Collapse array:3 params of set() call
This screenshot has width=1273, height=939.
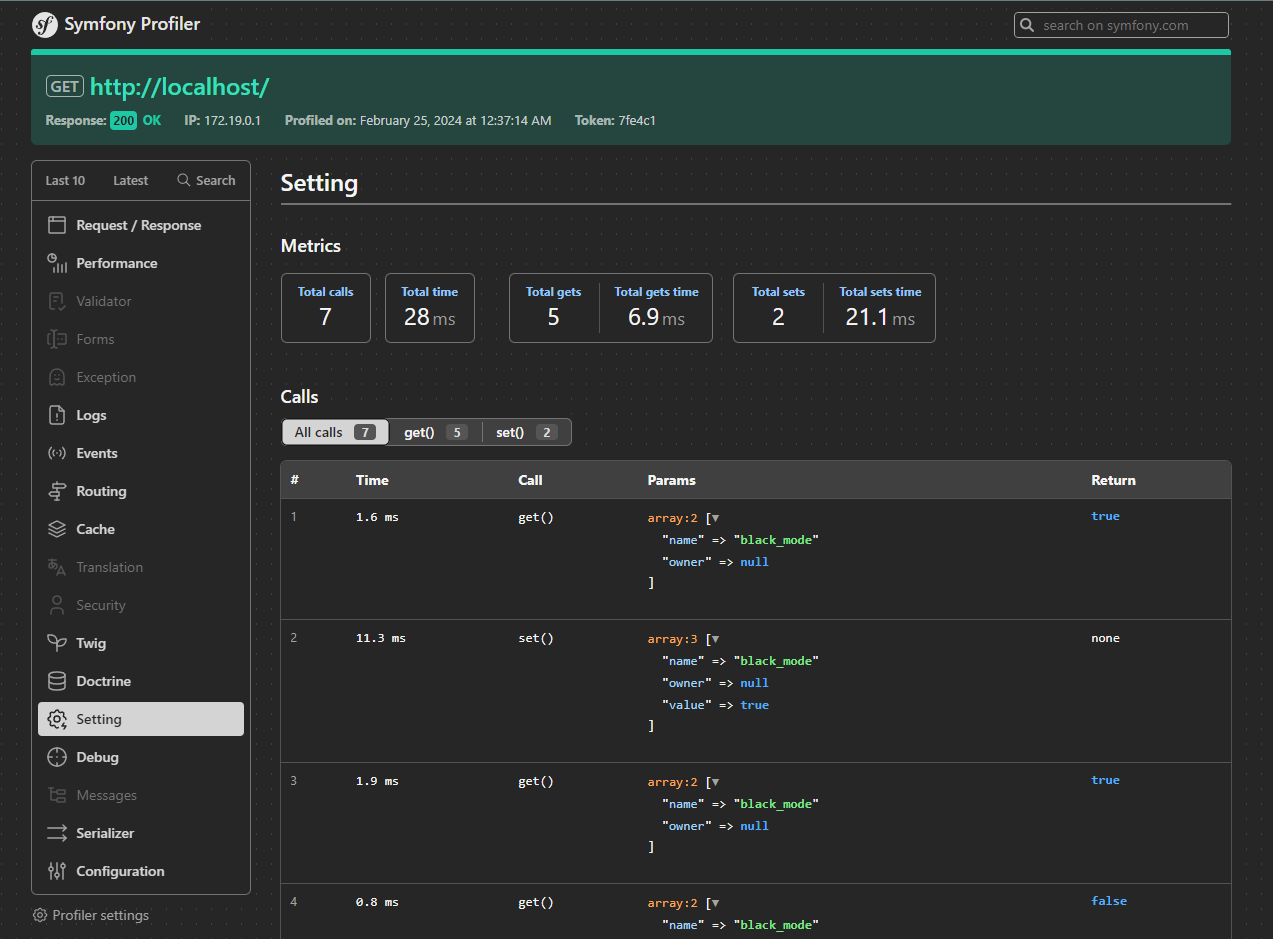pos(714,639)
